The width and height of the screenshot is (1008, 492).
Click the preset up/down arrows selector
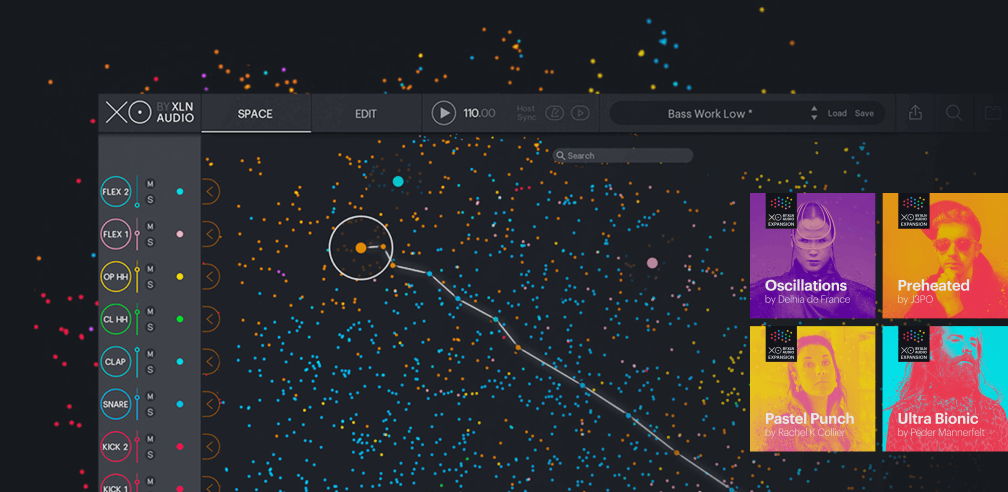point(814,114)
